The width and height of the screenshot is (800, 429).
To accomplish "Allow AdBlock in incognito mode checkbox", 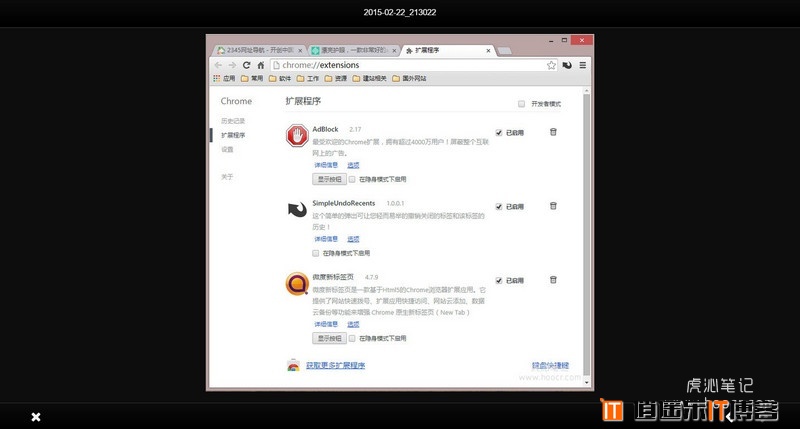I will 352,179.
